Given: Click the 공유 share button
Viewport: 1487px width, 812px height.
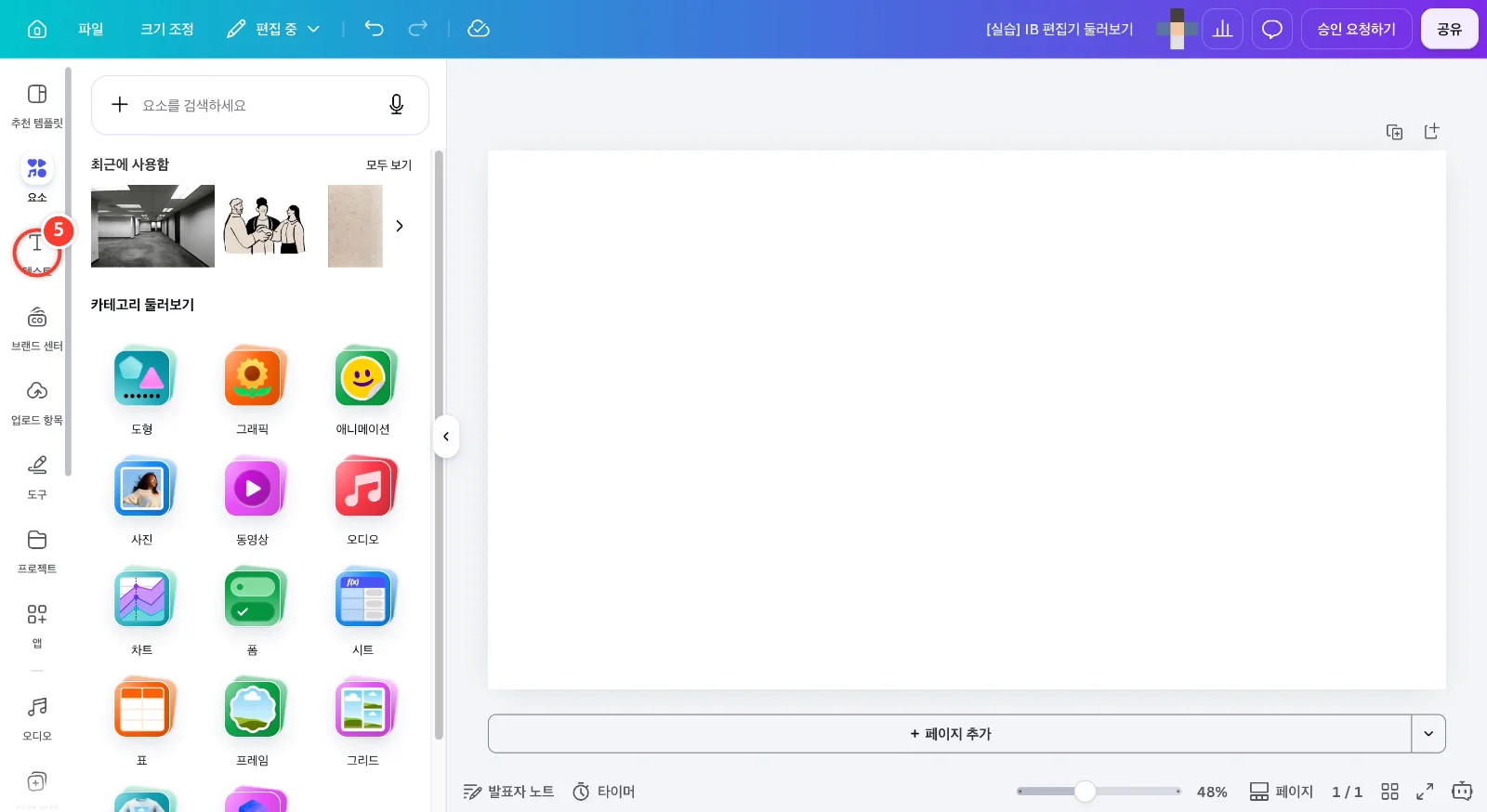Looking at the screenshot, I should click(x=1450, y=29).
